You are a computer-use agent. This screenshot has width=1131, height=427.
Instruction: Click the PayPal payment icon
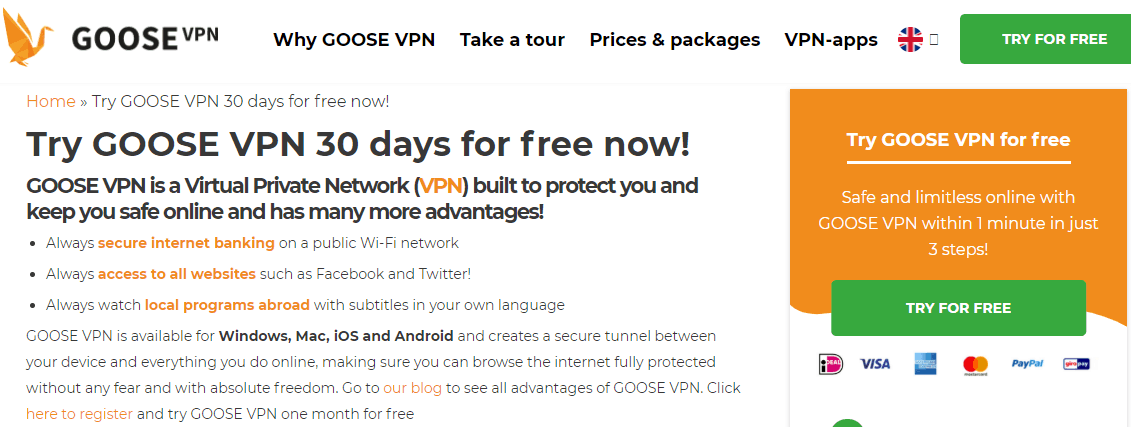pyautogui.click(x=1027, y=364)
